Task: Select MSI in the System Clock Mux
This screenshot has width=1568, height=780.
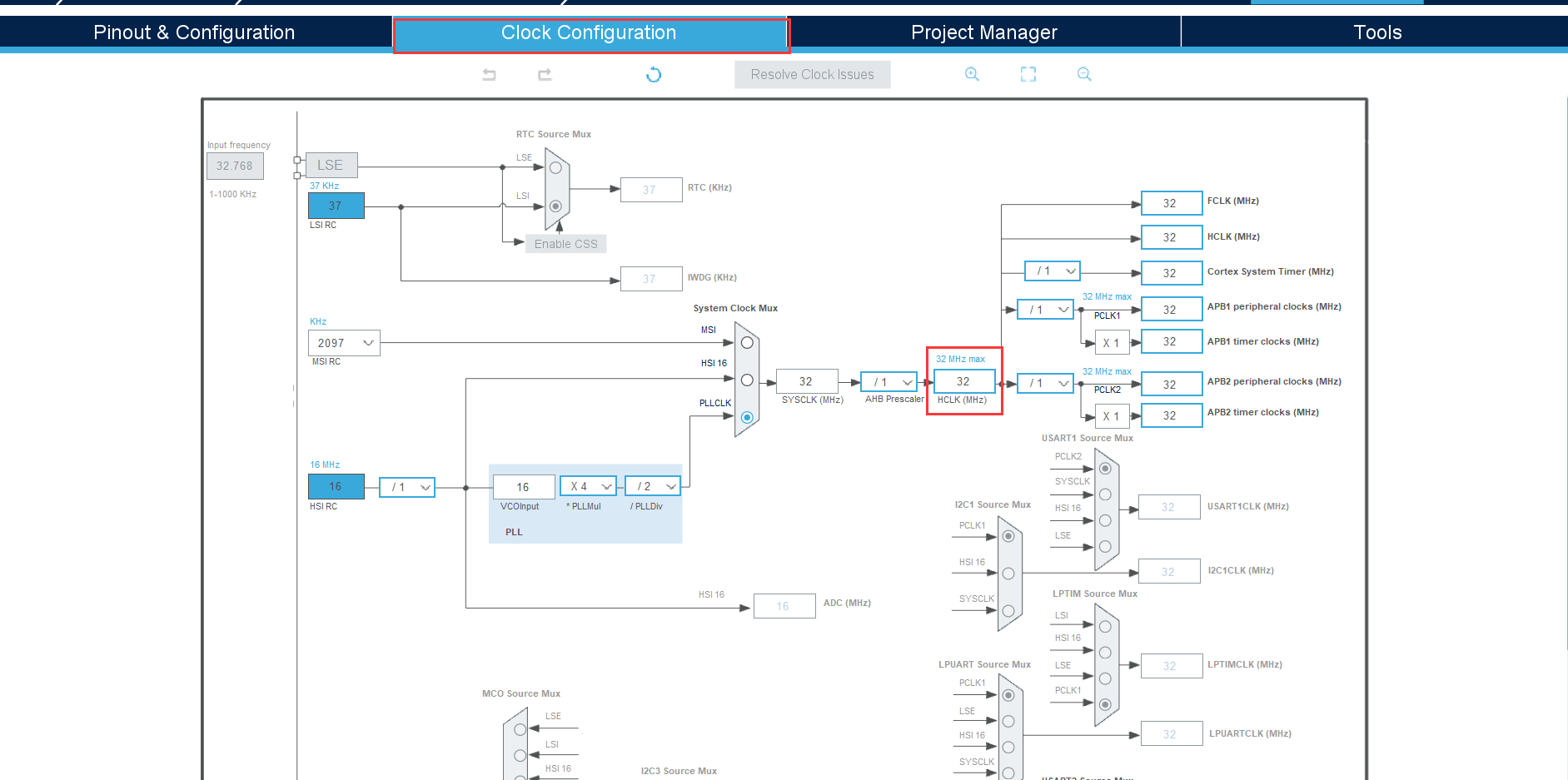Action: (x=747, y=342)
